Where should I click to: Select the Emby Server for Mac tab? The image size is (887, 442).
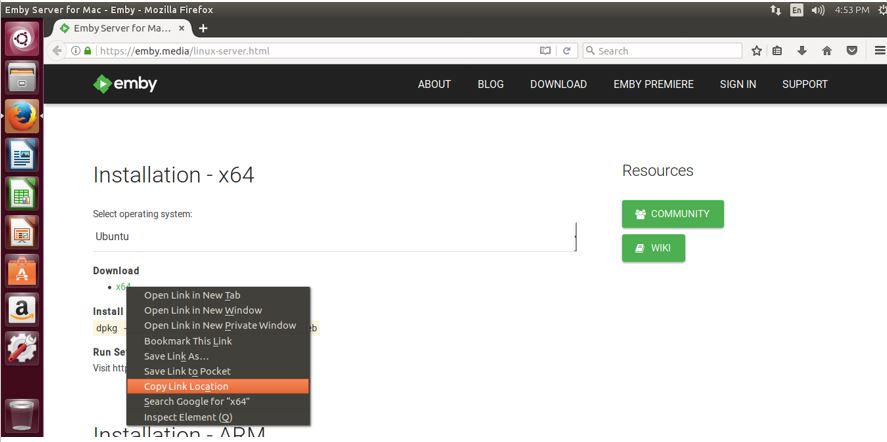pos(122,28)
